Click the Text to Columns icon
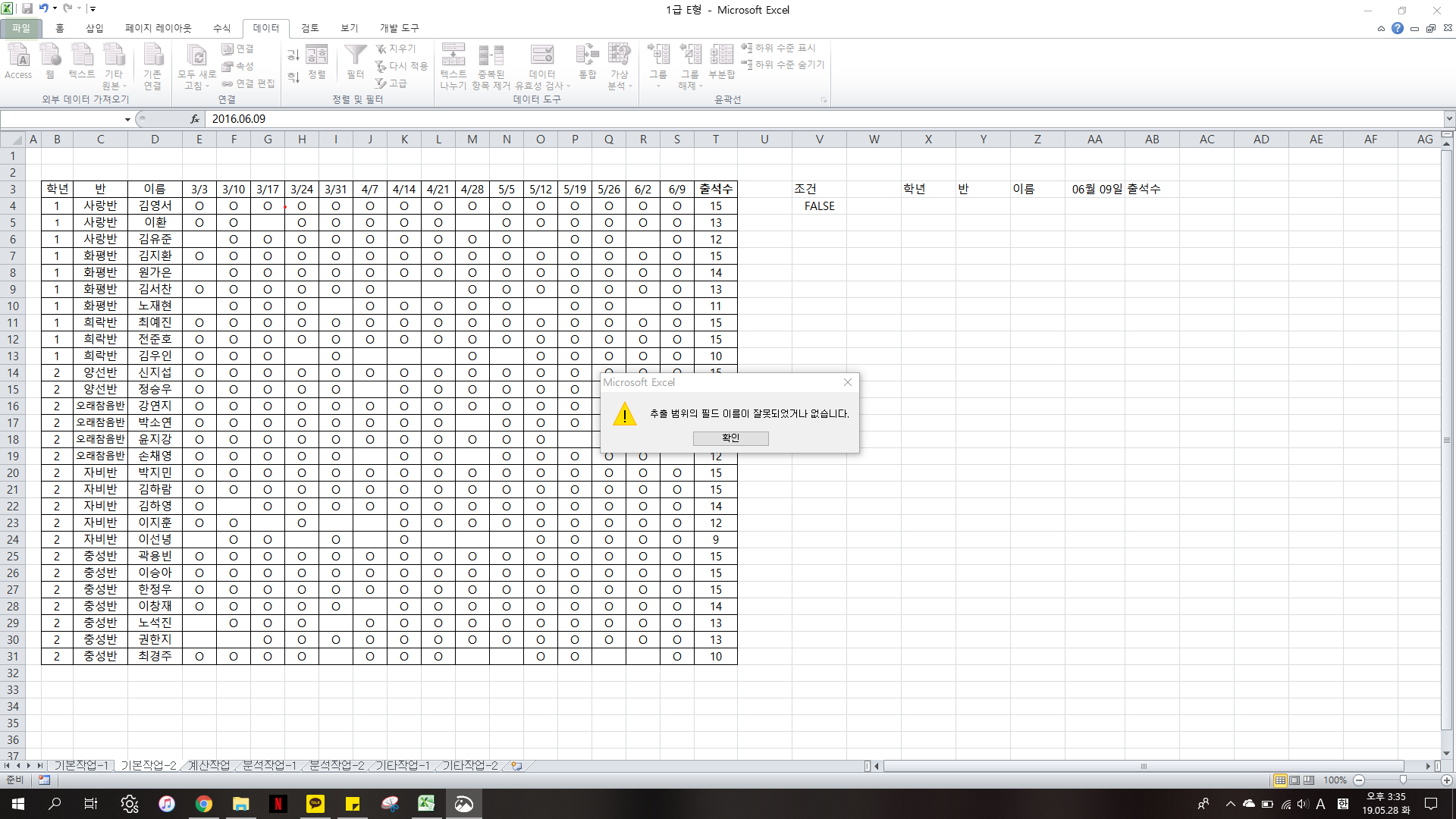Screen dimensions: 1456x819 pos(453,55)
